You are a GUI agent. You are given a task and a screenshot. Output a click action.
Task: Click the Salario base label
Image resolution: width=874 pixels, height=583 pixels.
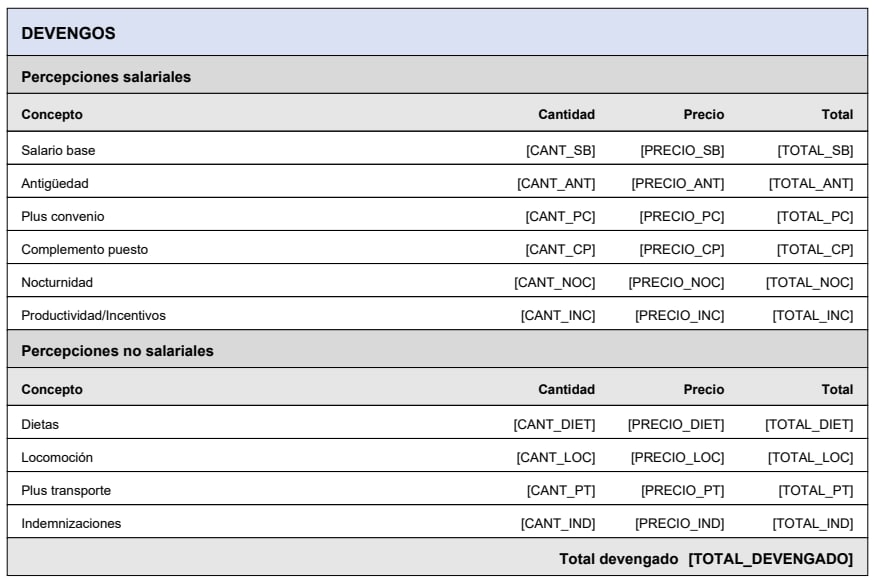point(58,150)
